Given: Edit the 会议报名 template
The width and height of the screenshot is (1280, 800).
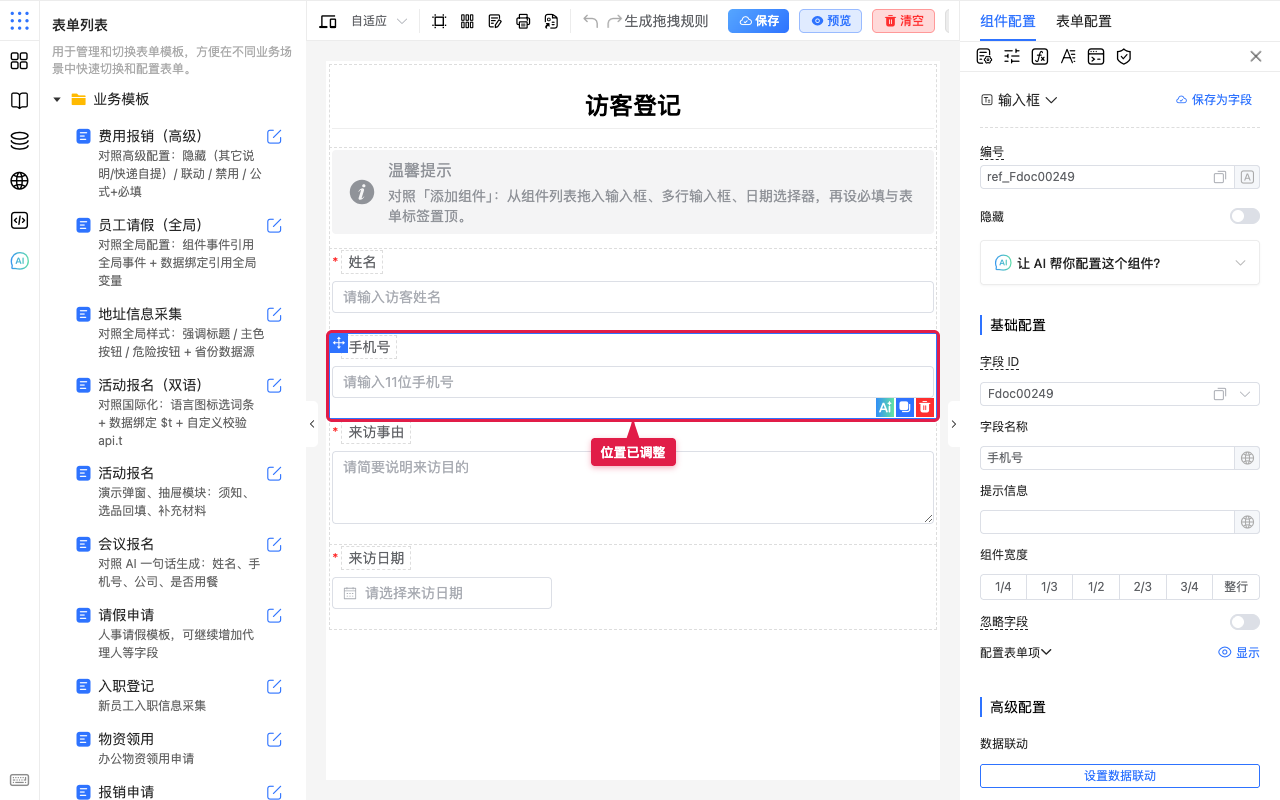Looking at the screenshot, I should pyautogui.click(x=274, y=545).
